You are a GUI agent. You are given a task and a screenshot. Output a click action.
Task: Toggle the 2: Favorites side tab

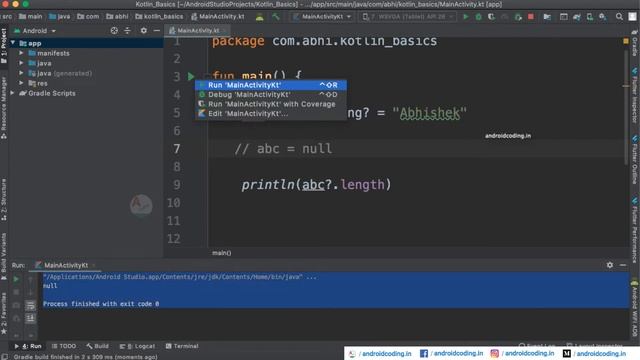point(4,313)
